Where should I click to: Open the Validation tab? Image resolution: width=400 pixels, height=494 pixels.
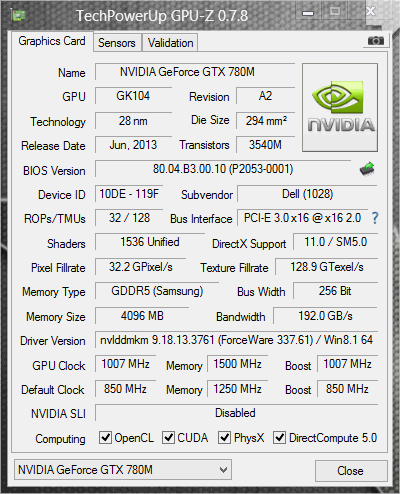click(170, 43)
